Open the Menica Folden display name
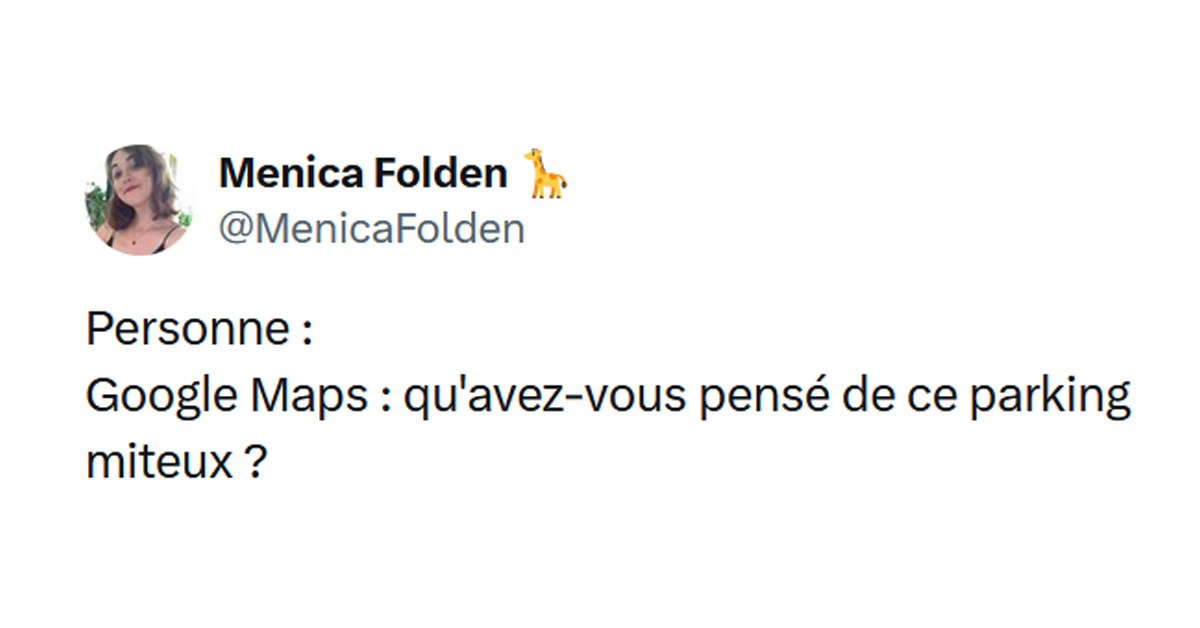The image size is (1200, 628). pos(363,174)
